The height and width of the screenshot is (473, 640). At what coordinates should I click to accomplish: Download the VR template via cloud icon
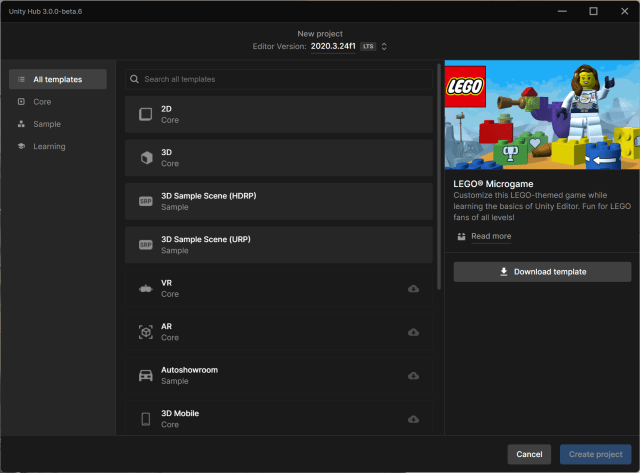(413, 289)
